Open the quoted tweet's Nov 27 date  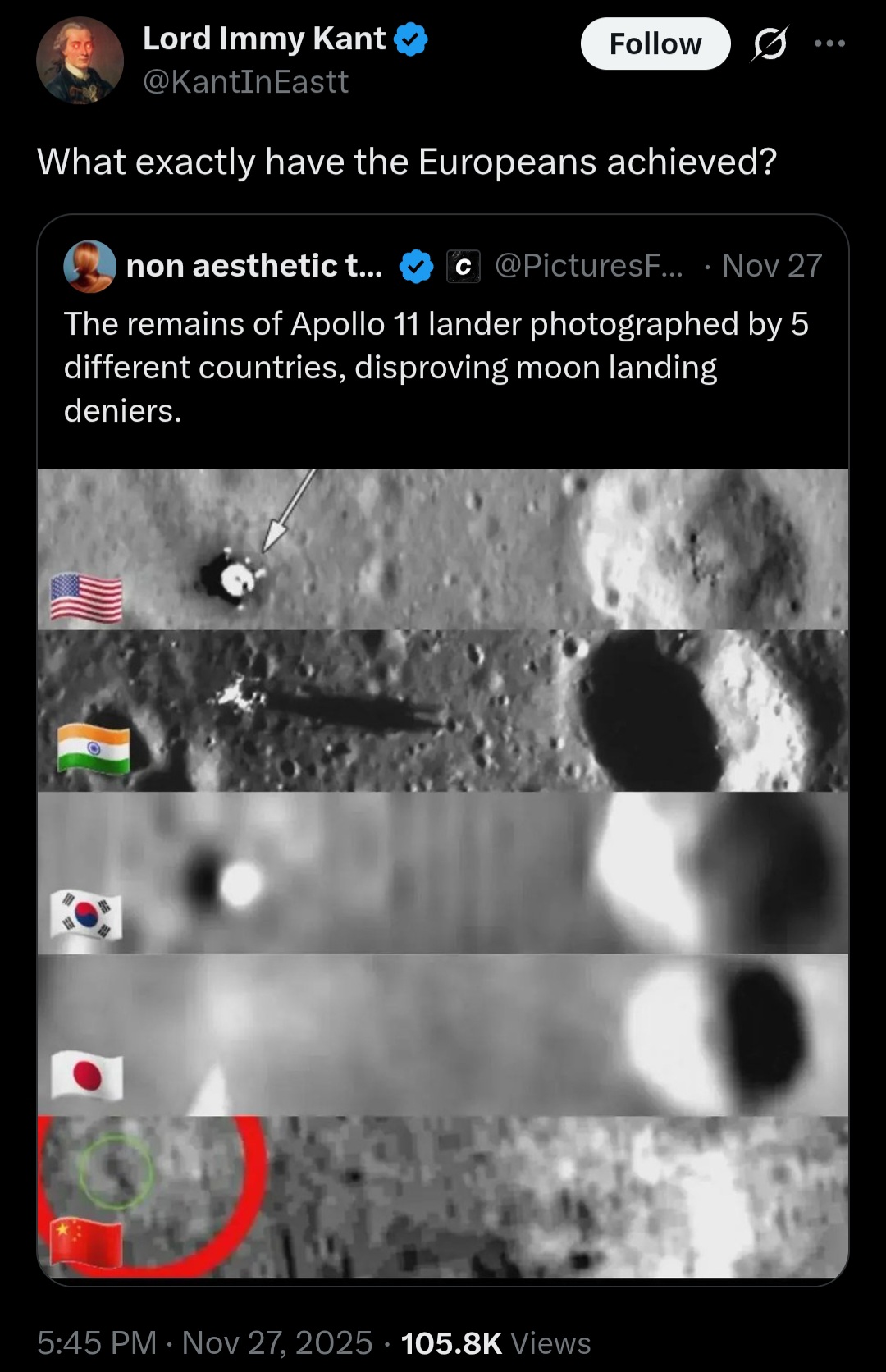click(x=772, y=266)
